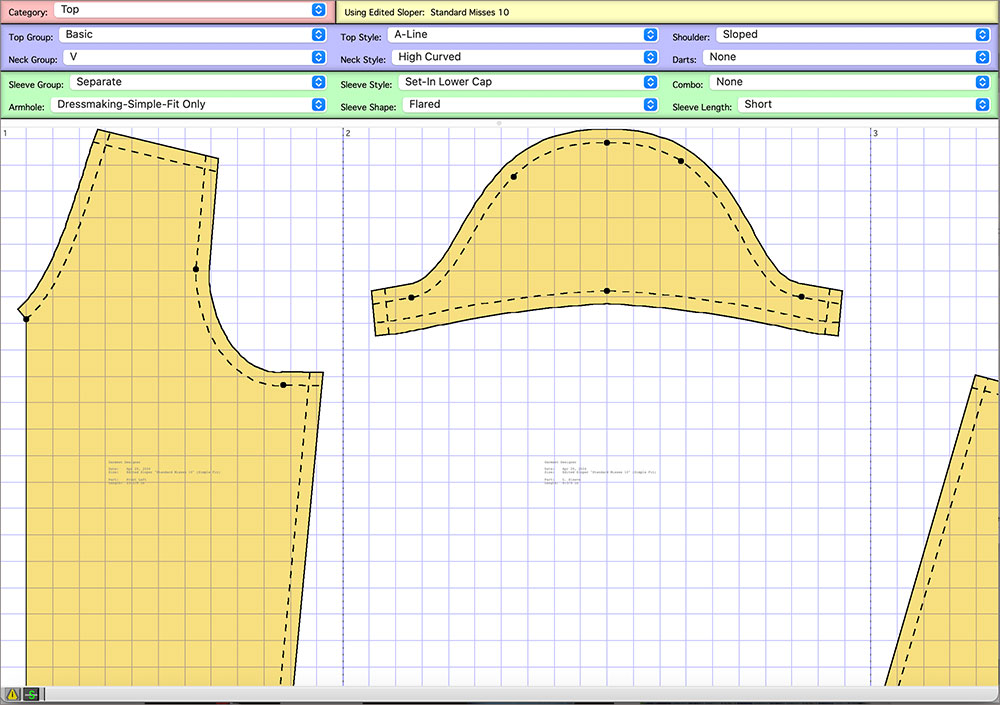Click the Neck Style label
Screen dimensions: 1000x705
(x=362, y=59)
